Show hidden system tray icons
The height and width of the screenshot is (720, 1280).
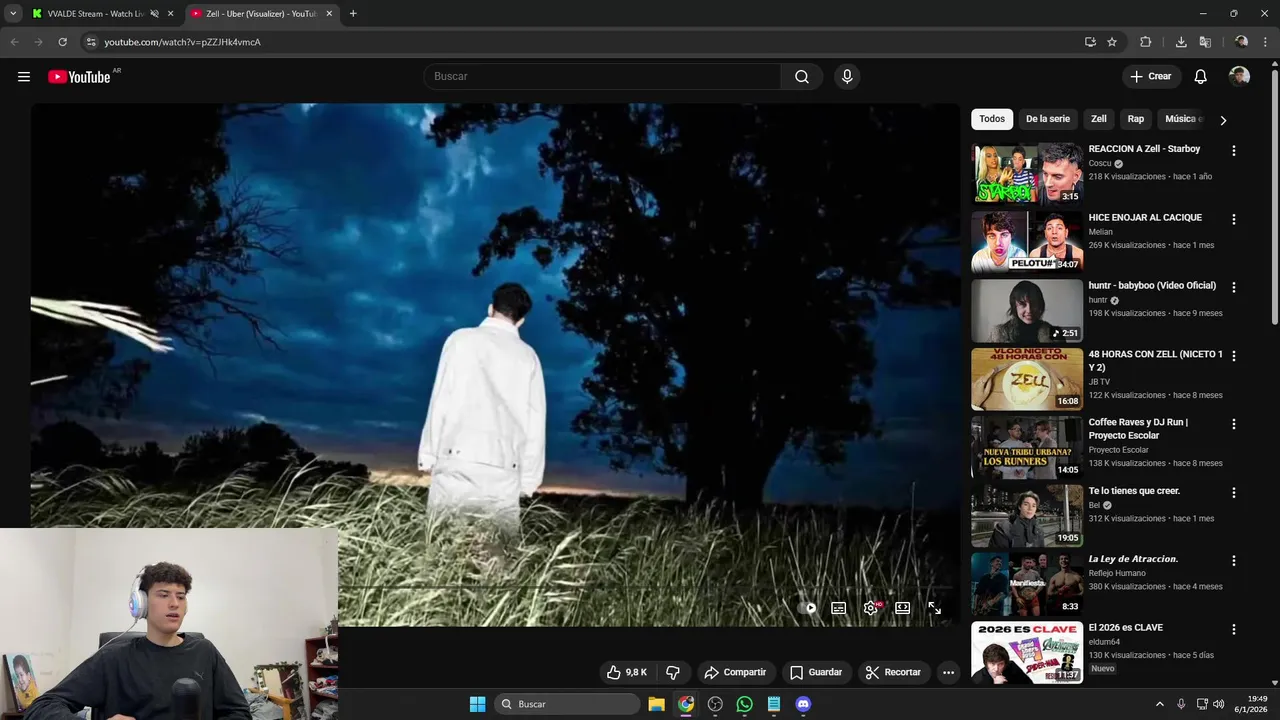[1160, 704]
